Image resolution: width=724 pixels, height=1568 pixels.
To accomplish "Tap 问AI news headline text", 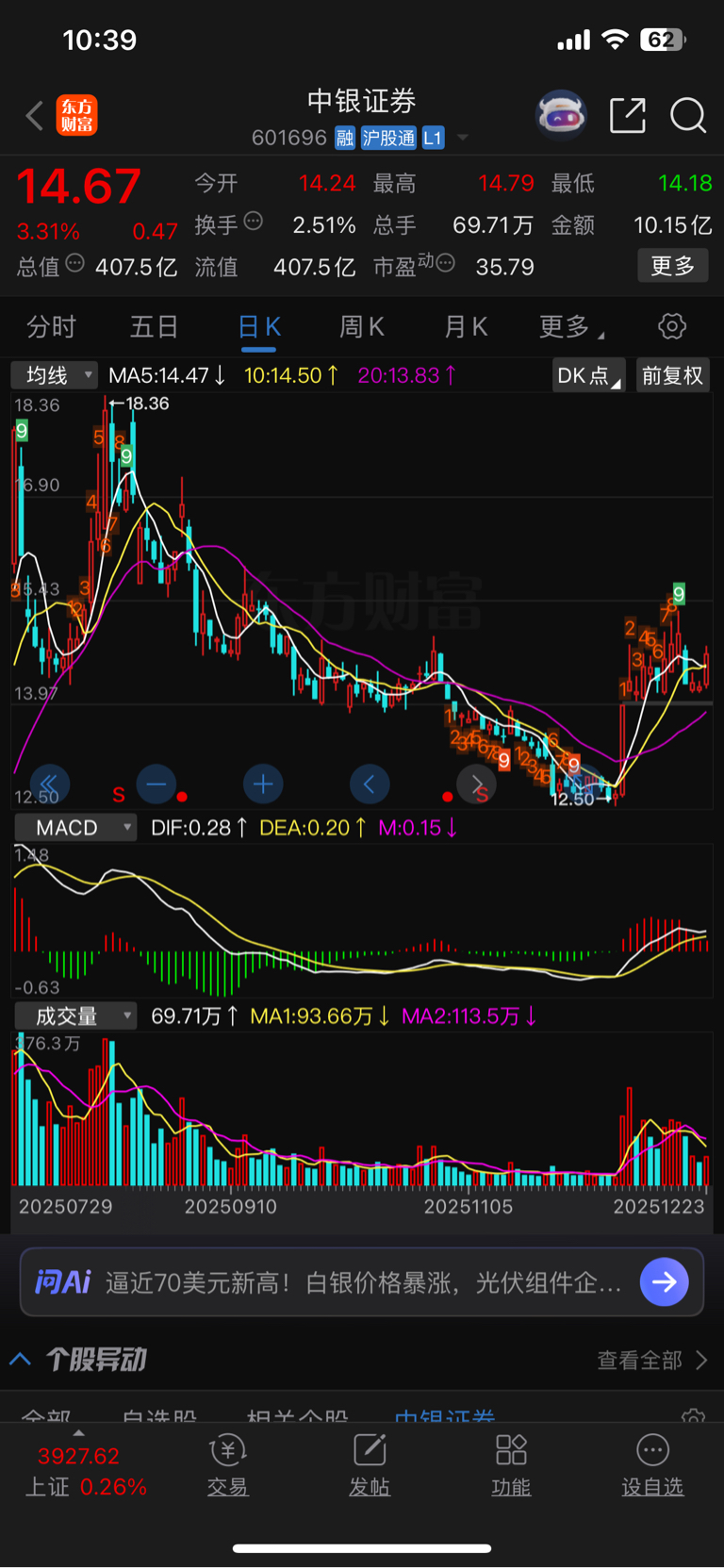I will pos(363,1282).
